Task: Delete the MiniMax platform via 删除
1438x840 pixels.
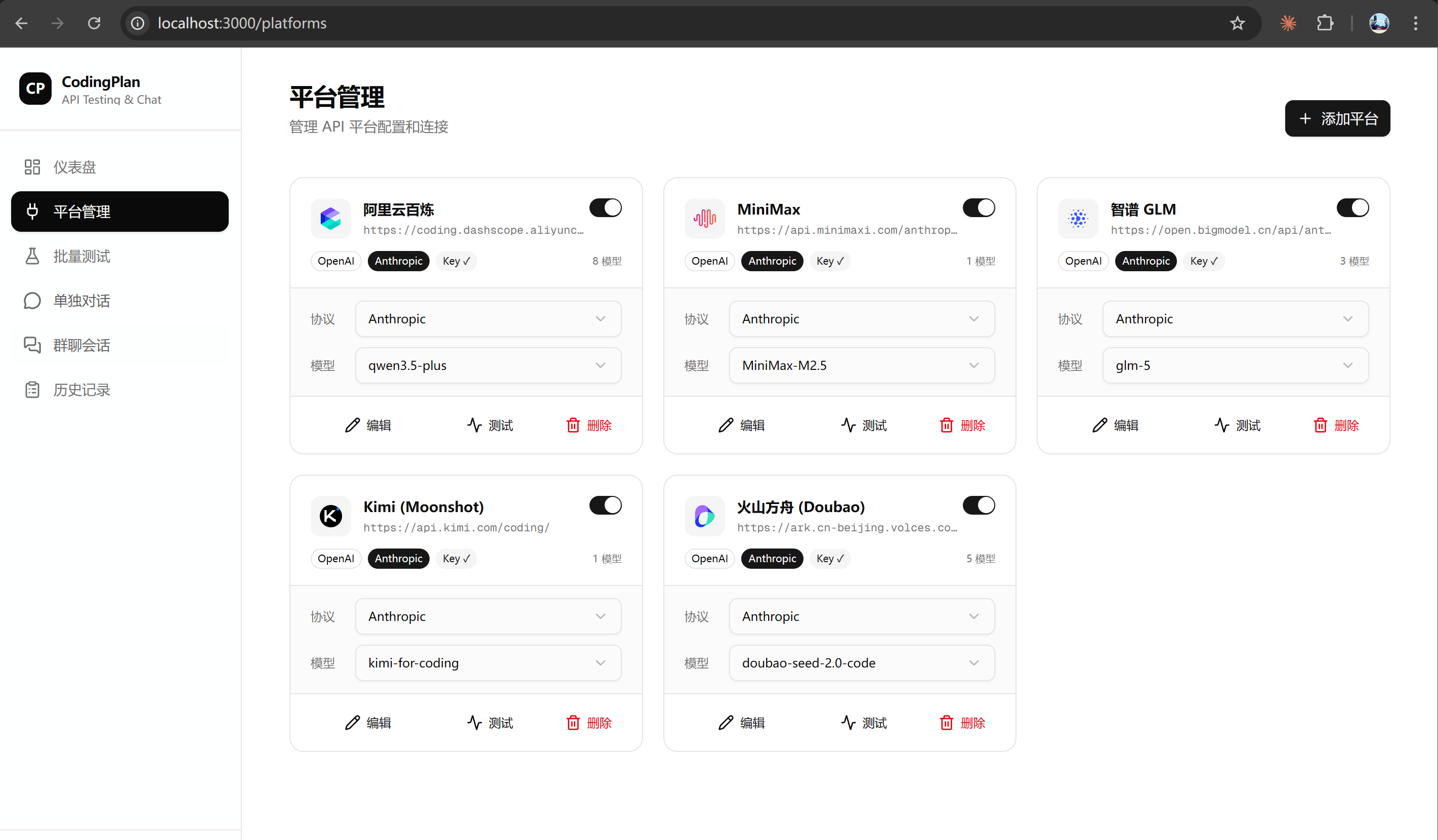Action: pyautogui.click(x=963, y=425)
